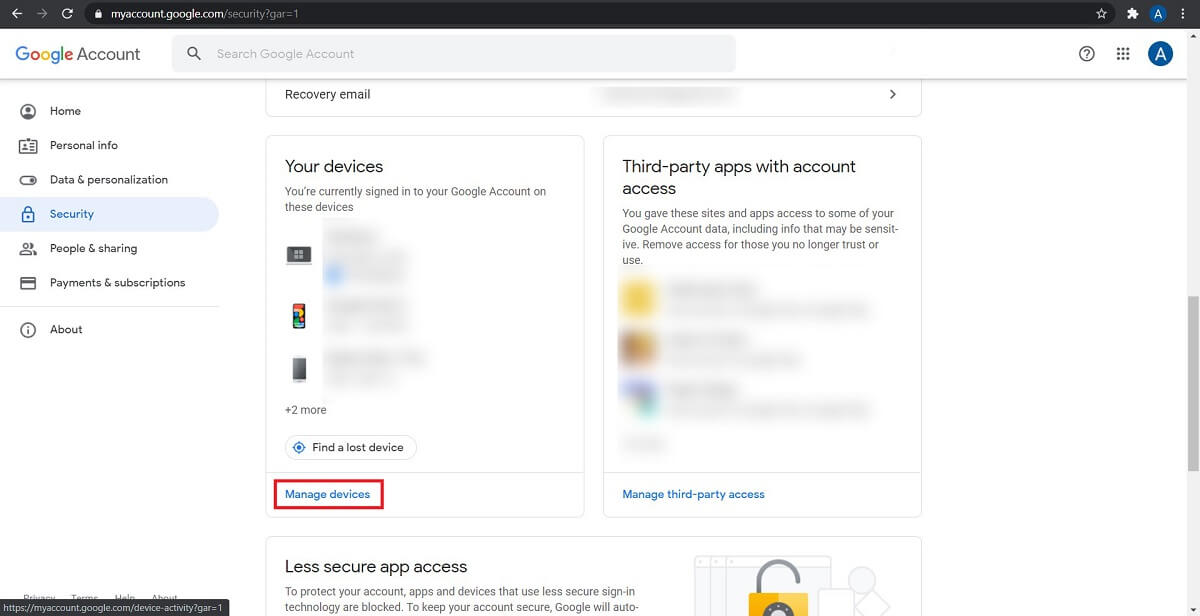The width and height of the screenshot is (1200, 616).
Task: Go back with the browser back arrow
Action: (x=17, y=14)
